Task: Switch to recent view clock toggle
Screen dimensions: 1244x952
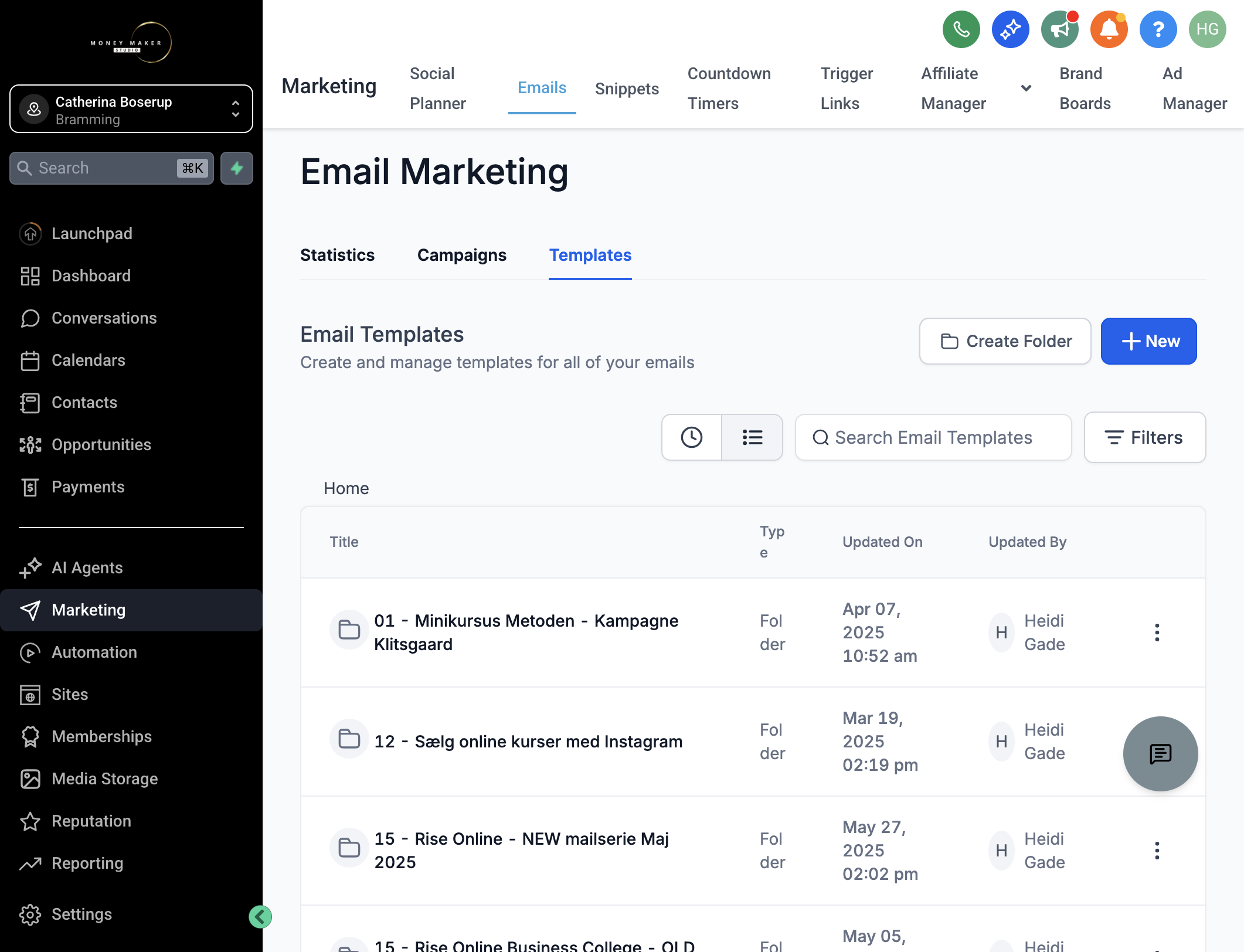Action: coord(692,437)
